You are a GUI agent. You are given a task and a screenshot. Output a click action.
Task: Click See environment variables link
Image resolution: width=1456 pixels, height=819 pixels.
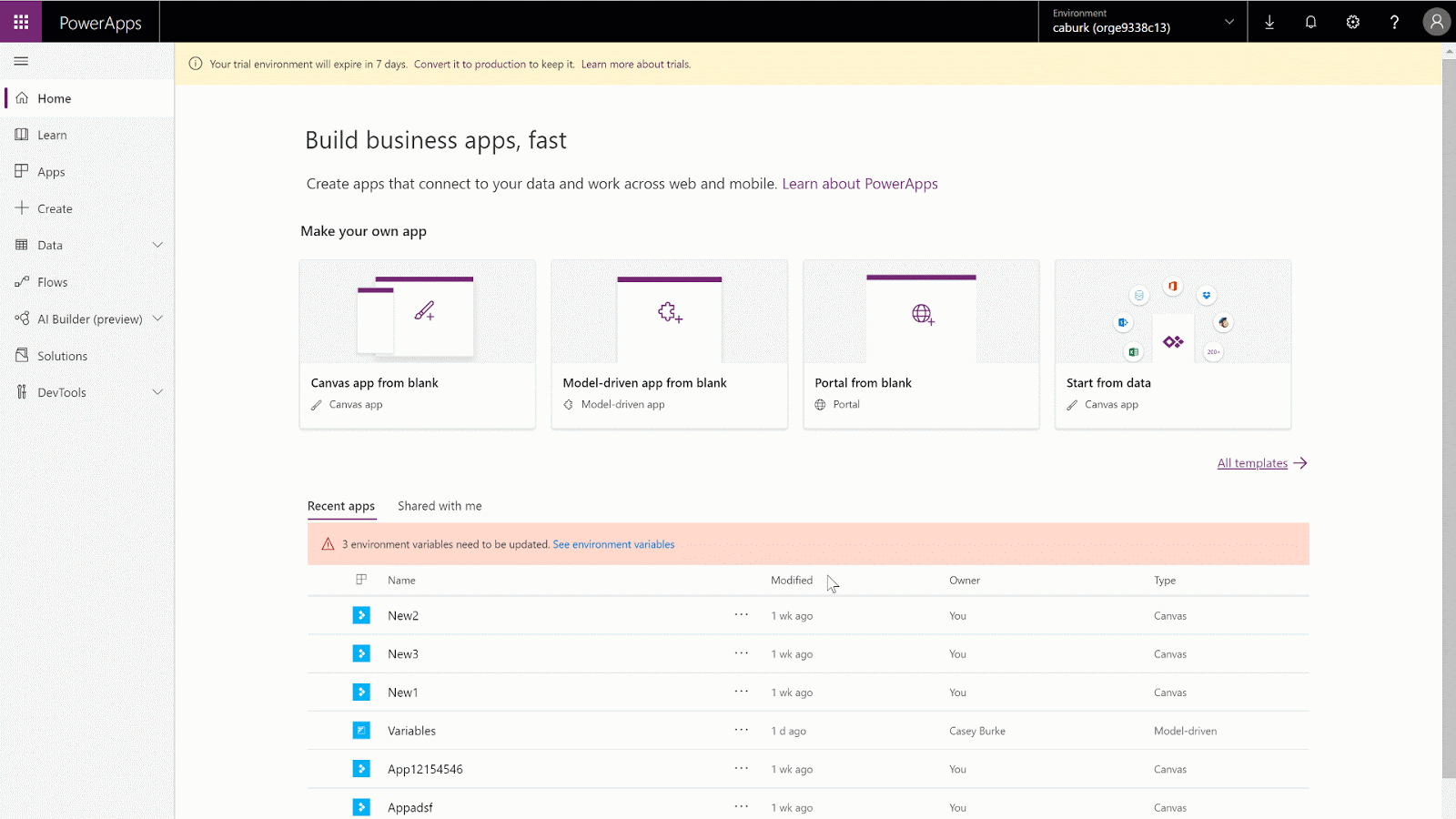pyautogui.click(x=614, y=544)
